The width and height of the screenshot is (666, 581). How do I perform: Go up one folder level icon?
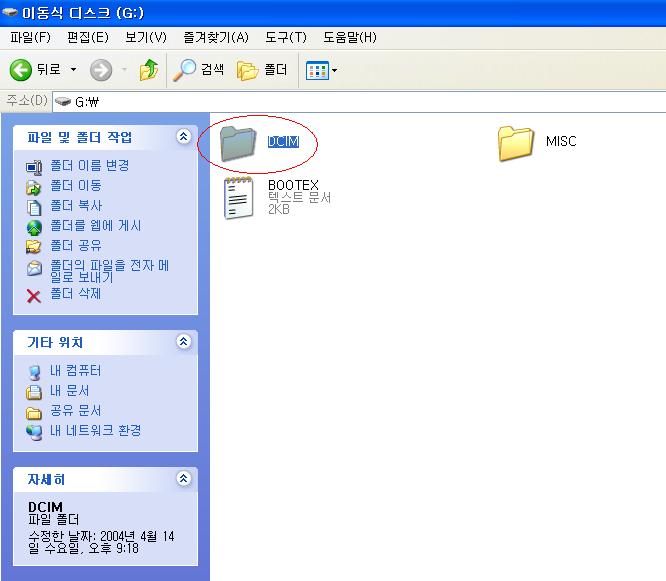(149, 70)
